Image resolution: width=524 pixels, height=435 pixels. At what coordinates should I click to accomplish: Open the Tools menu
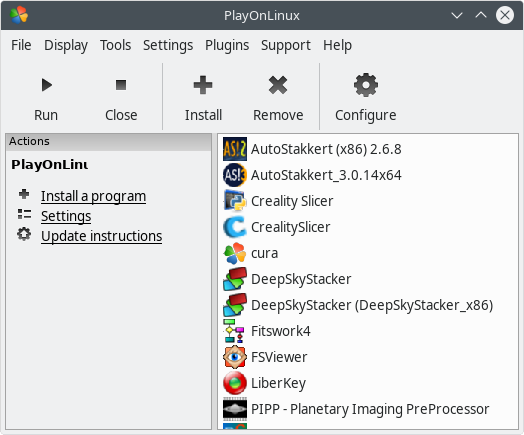click(x=115, y=45)
